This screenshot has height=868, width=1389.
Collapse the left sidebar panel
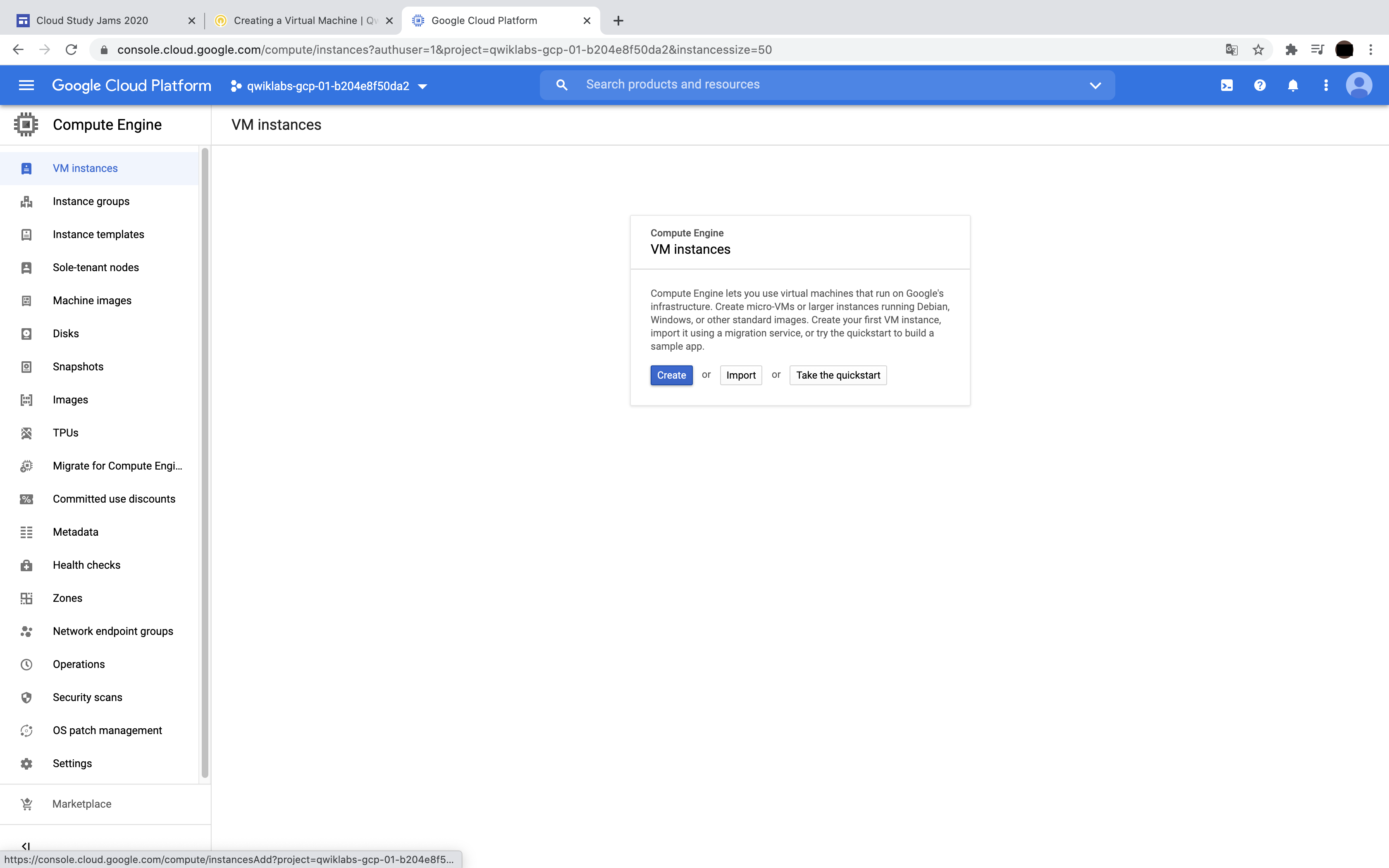(x=26, y=846)
